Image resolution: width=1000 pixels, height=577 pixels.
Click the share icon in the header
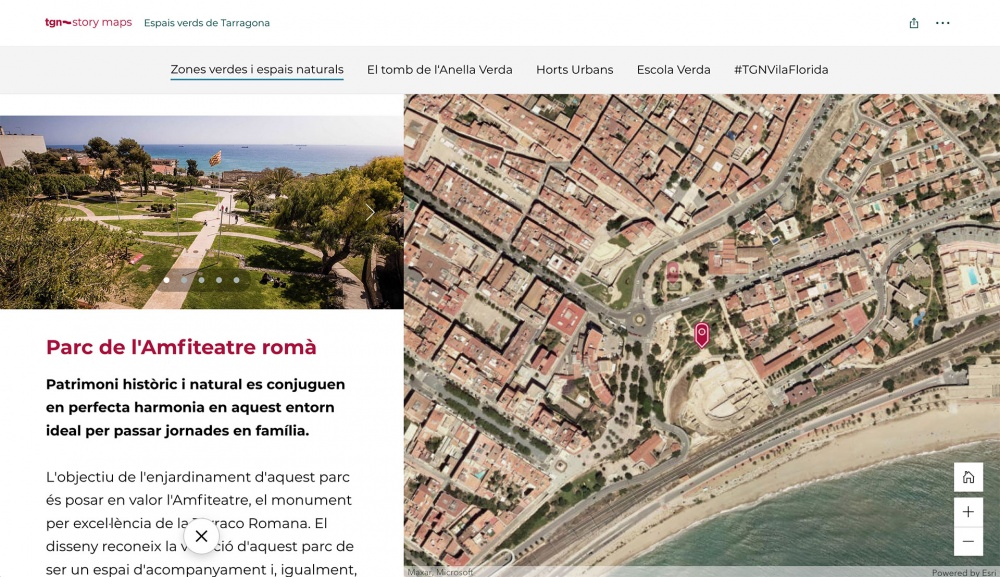(x=913, y=22)
